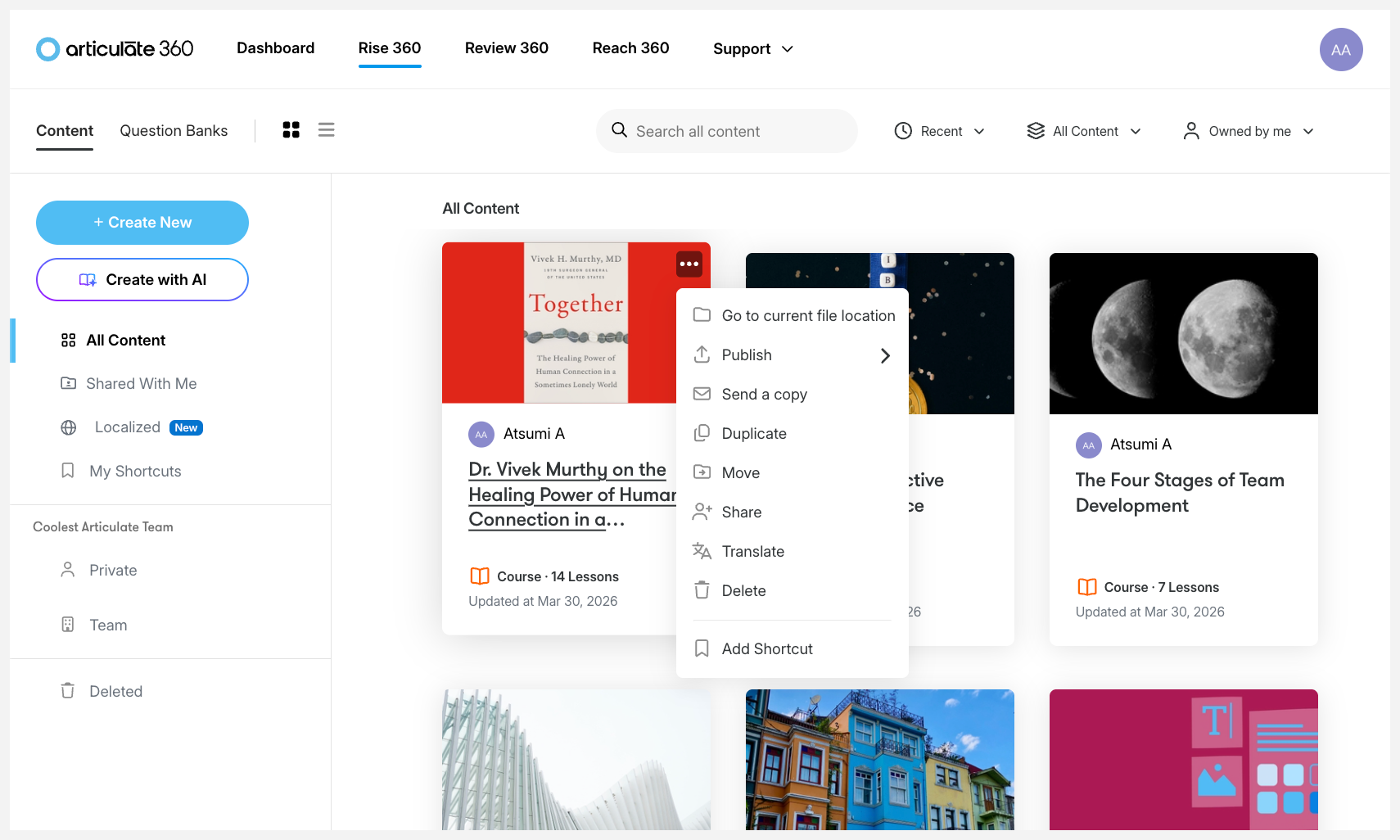Viewport: 1400px width, 840px height.
Task: Add Shortcut for this course
Action: tap(766, 649)
